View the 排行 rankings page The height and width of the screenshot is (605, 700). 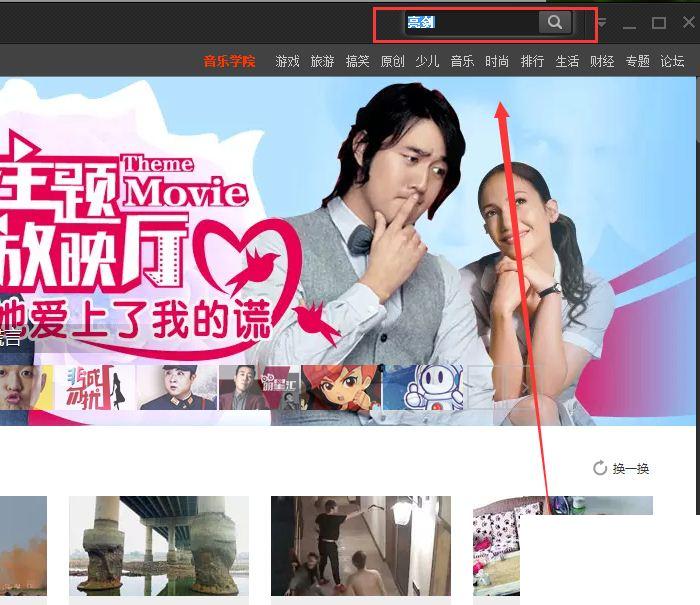532,61
